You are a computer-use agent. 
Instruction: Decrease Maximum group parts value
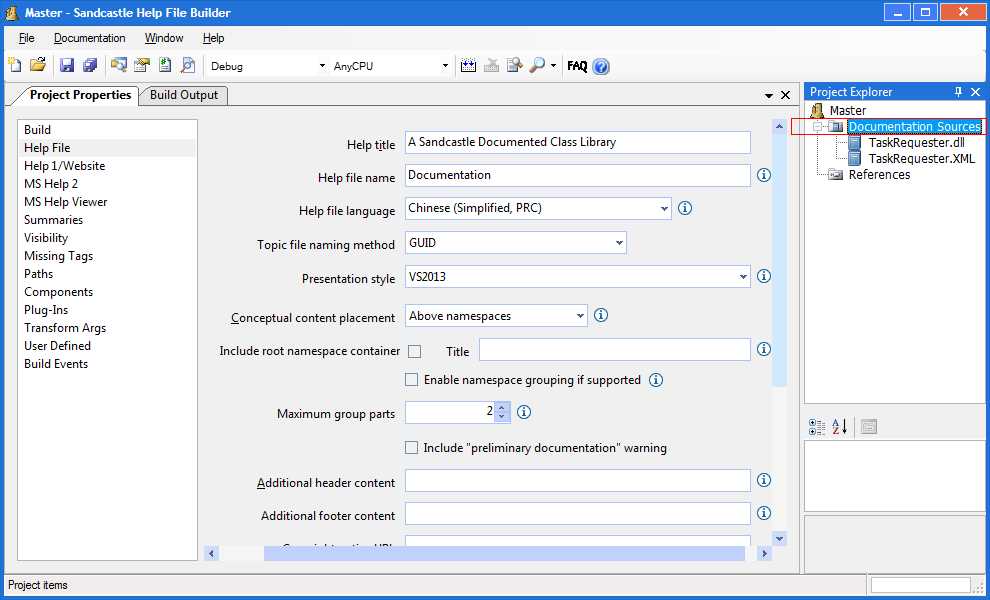501,417
